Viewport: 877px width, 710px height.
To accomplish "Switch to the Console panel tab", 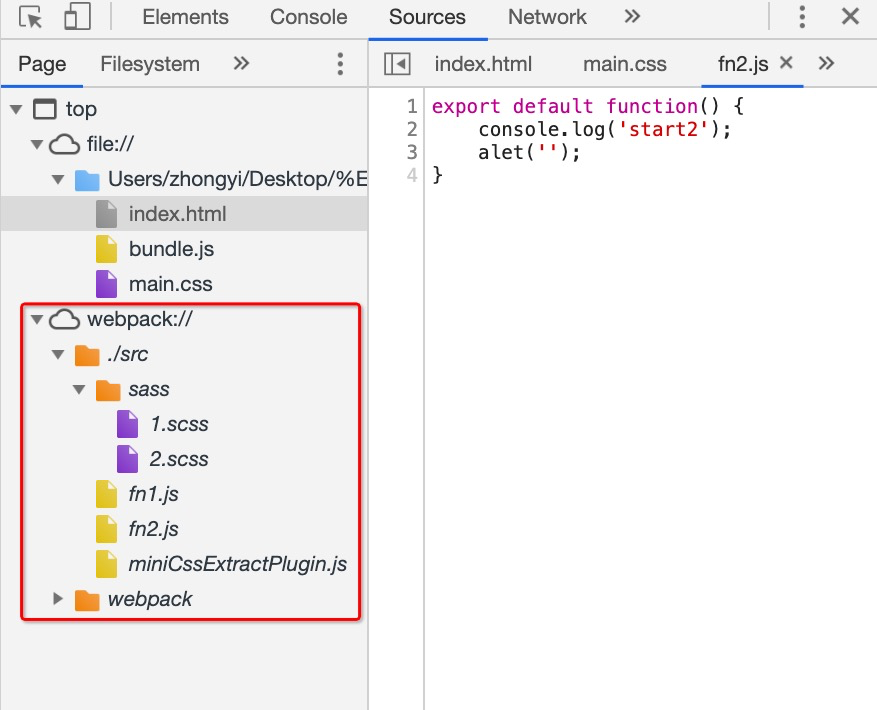I will (x=309, y=17).
